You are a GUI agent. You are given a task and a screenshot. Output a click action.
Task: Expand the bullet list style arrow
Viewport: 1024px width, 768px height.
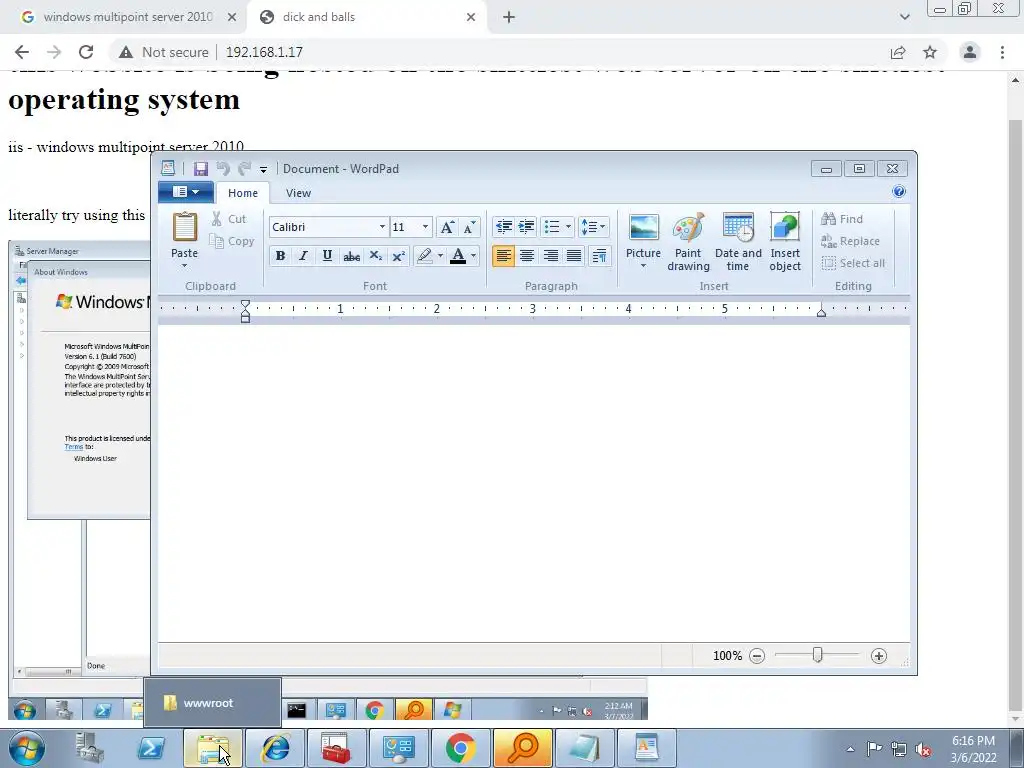[568, 227]
